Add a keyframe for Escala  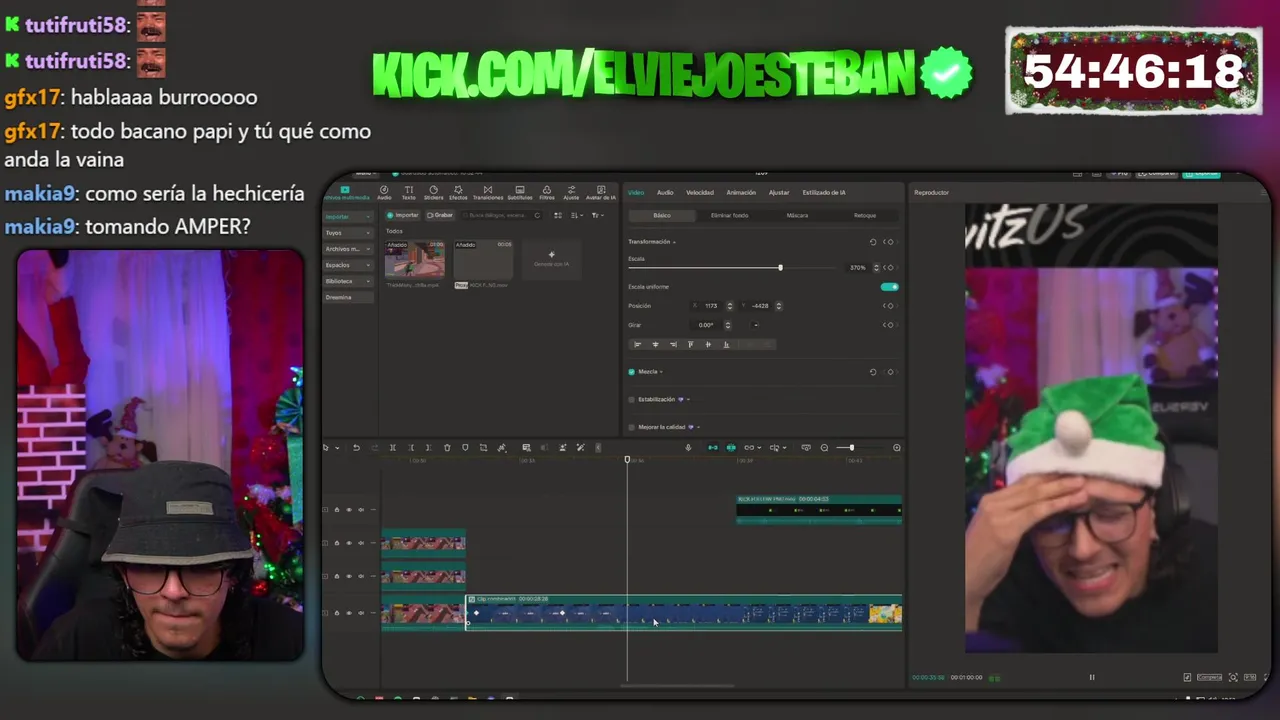[x=890, y=268]
